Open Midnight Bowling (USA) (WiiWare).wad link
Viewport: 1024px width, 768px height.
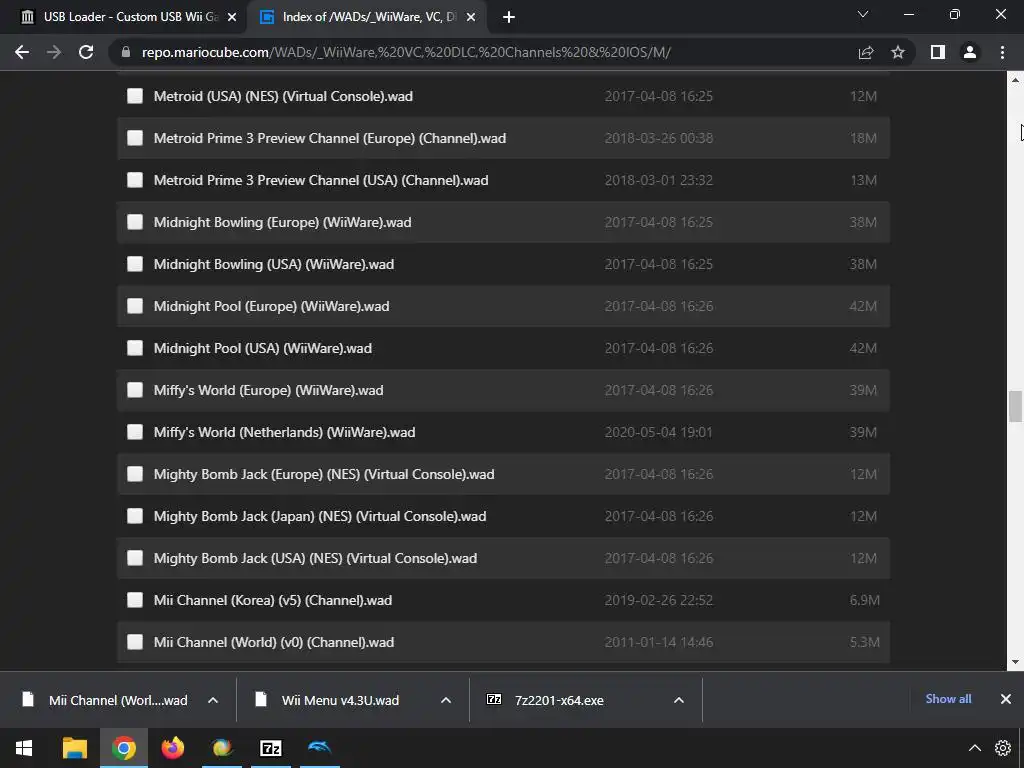(274, 264)
